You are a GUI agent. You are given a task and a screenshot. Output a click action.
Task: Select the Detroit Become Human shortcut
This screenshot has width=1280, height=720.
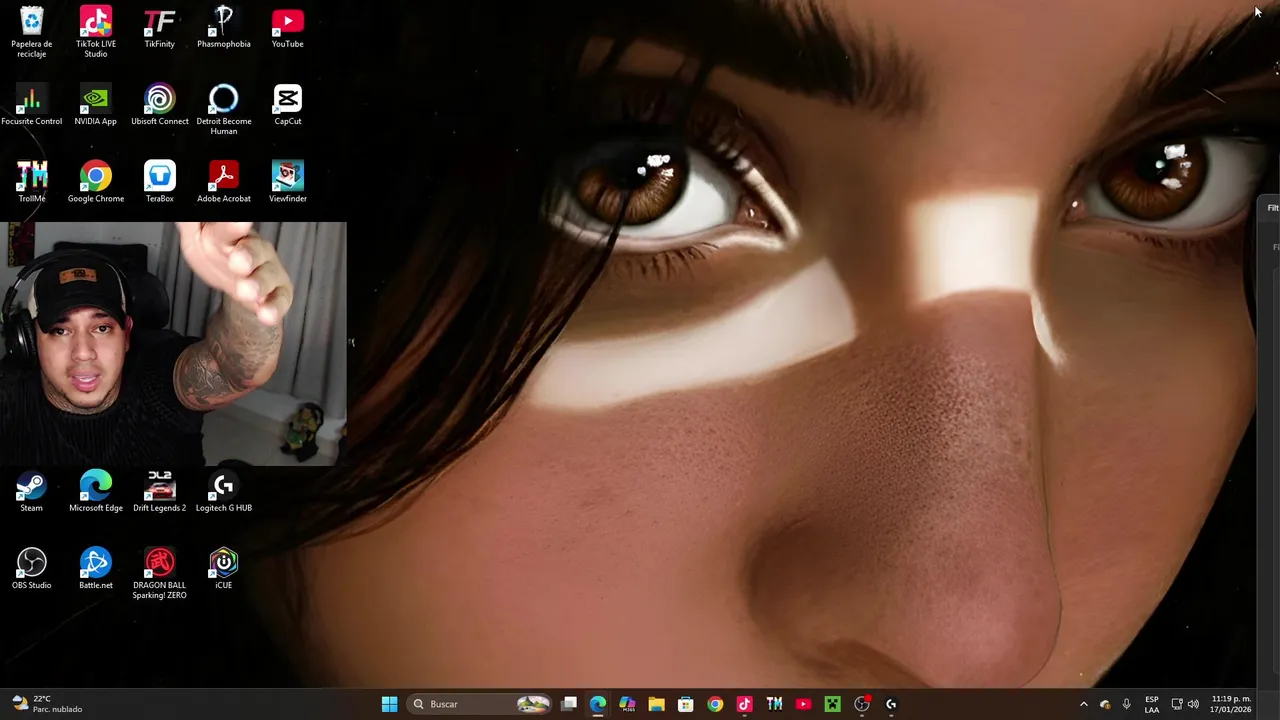(224, 110)
